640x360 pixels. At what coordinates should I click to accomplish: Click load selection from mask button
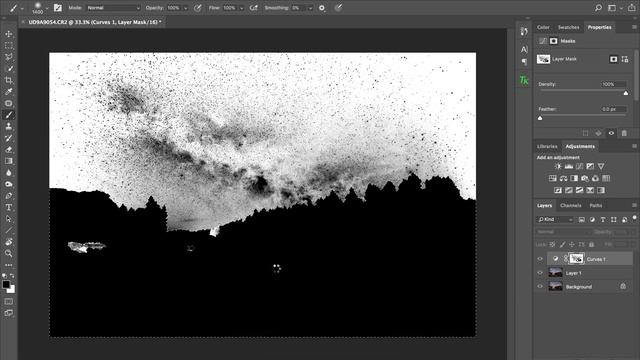[x=585, y=133]
